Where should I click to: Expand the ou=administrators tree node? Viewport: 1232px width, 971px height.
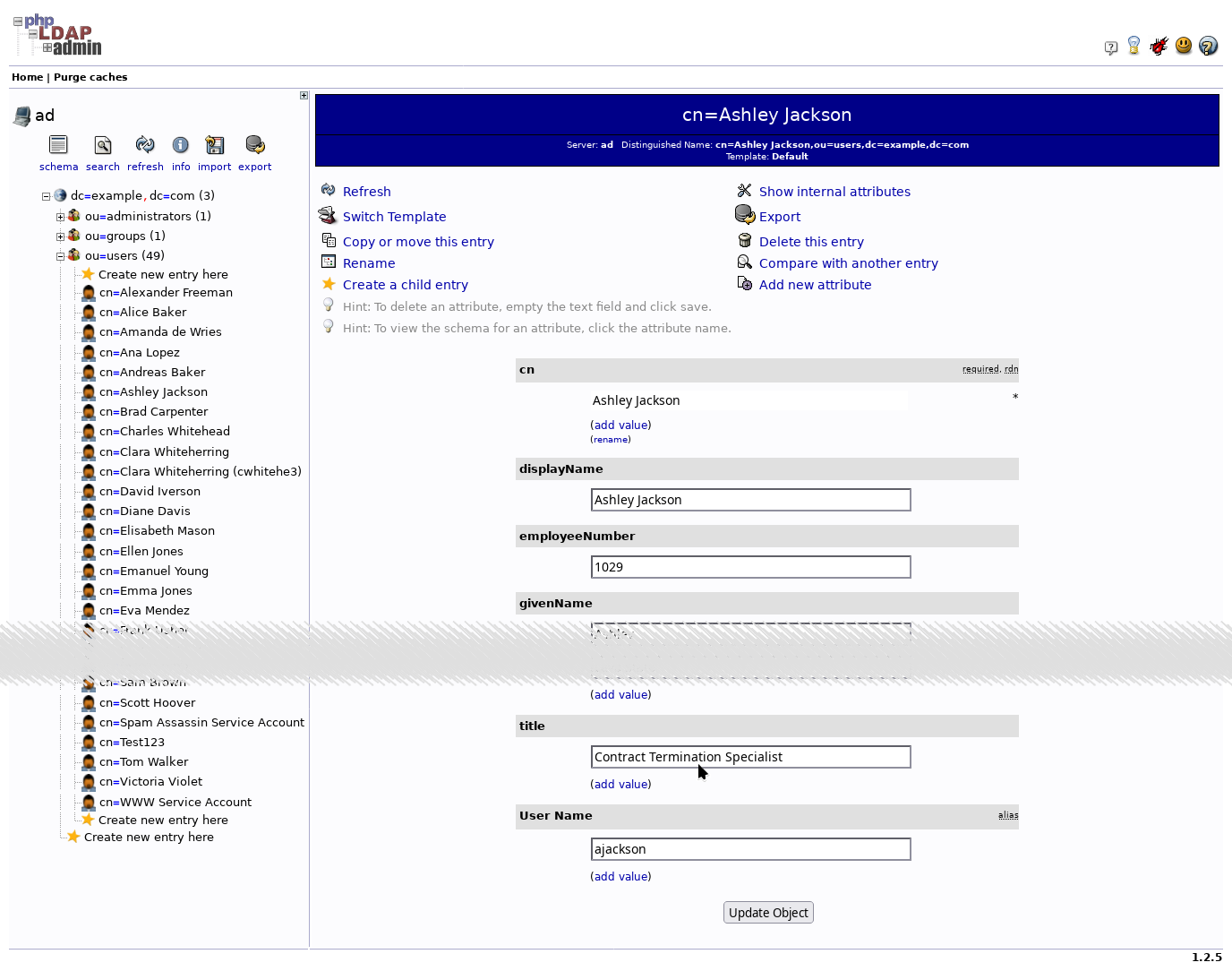pyautogui.click(x=60, y=216)
